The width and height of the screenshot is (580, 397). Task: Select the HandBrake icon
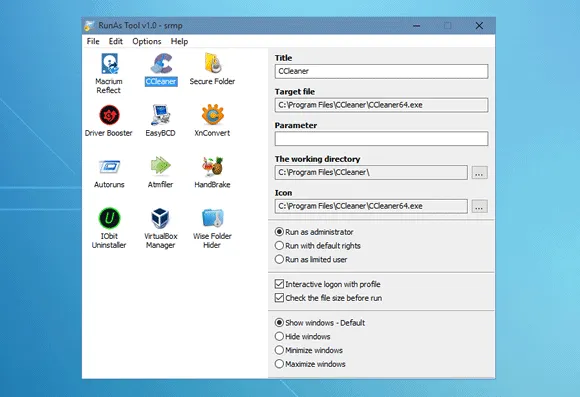click(212, 166)
